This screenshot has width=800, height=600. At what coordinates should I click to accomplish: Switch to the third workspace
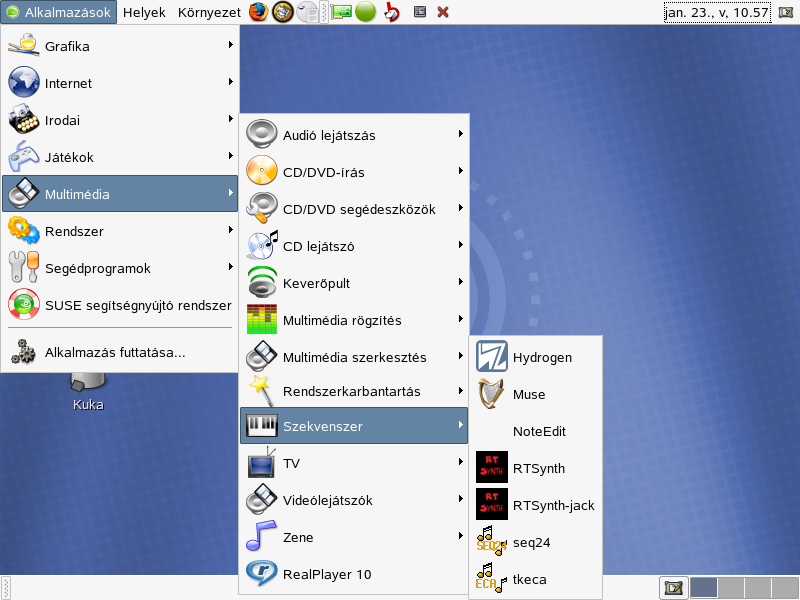tap(758, 588)
